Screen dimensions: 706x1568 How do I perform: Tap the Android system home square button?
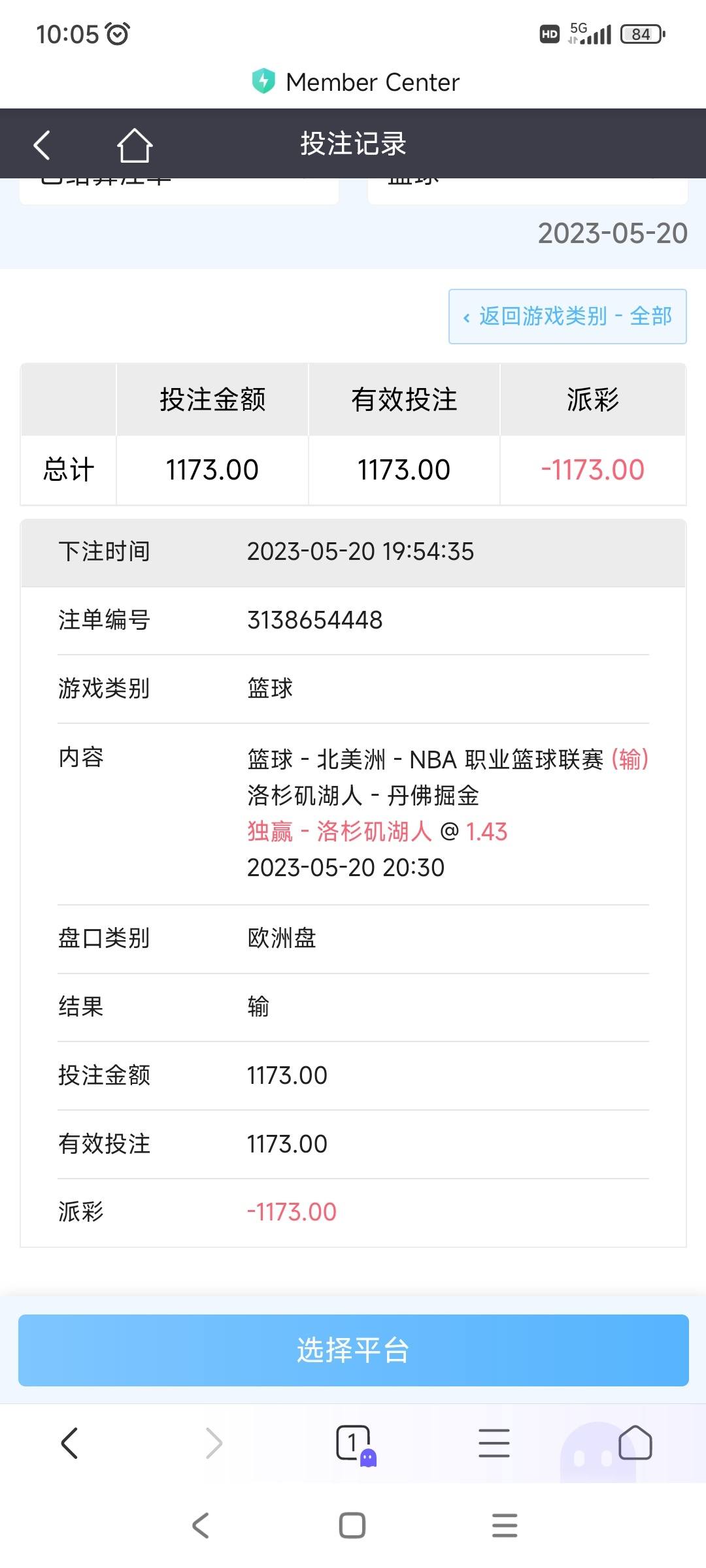tap(352, 1526)
